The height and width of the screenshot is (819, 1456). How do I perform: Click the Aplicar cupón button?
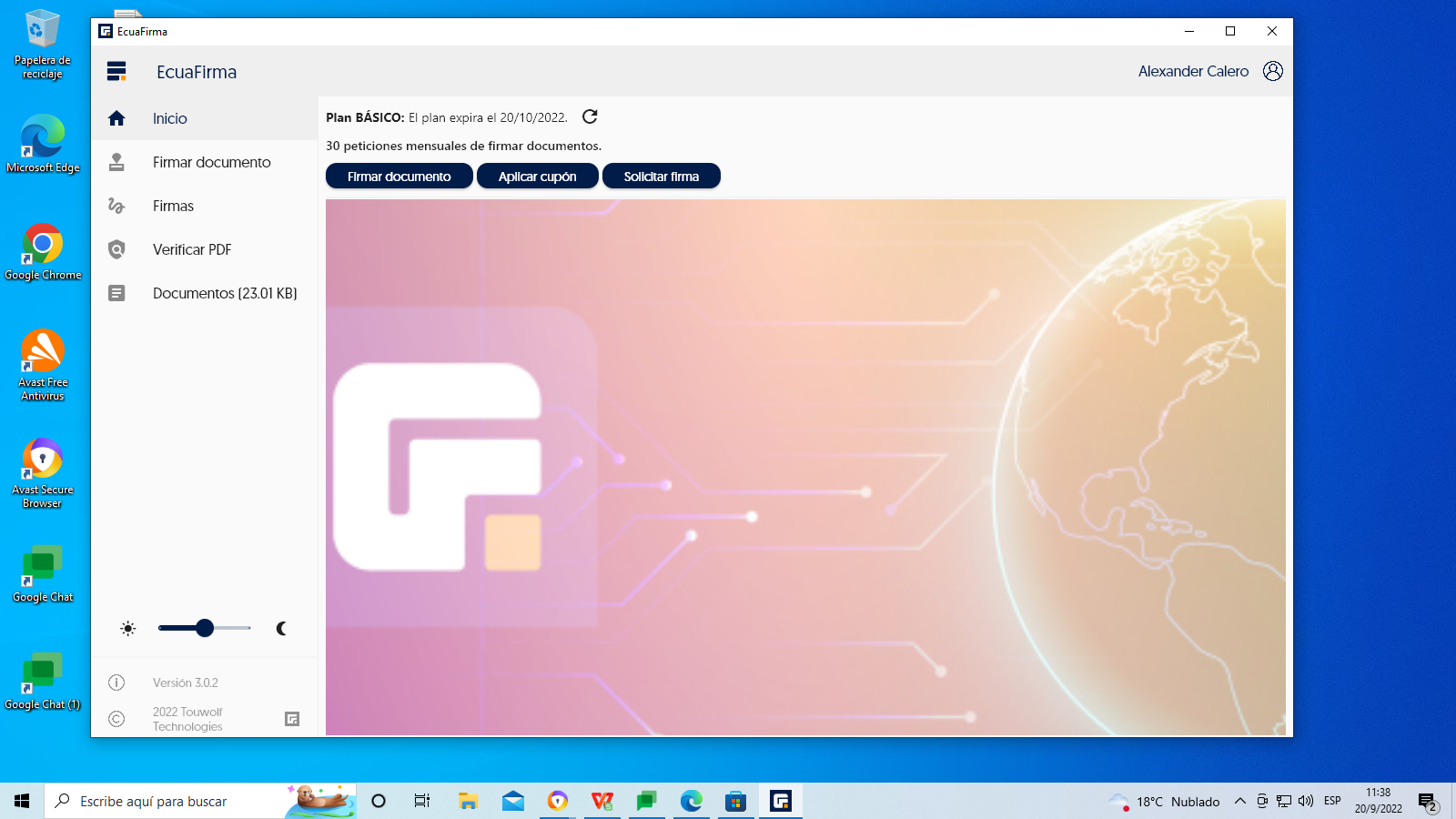click(537, 176)
